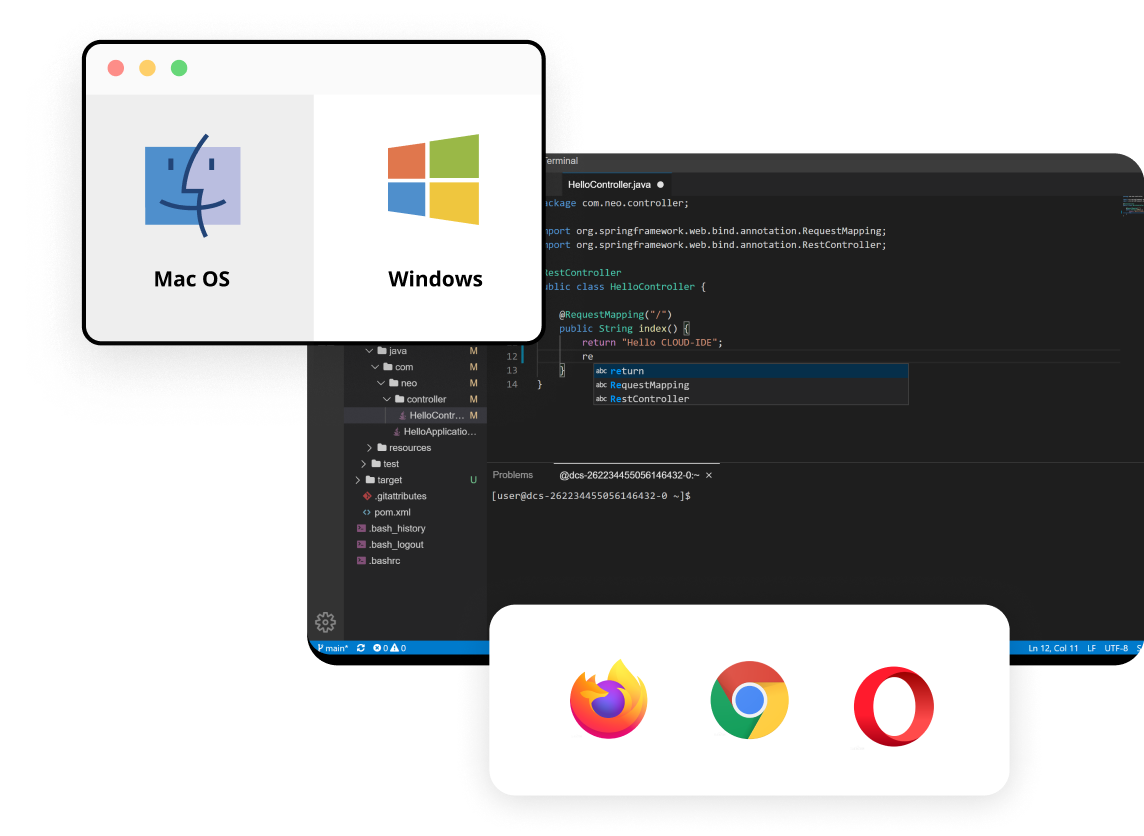Click the green dot in the OS window

(x=179, y=68)
